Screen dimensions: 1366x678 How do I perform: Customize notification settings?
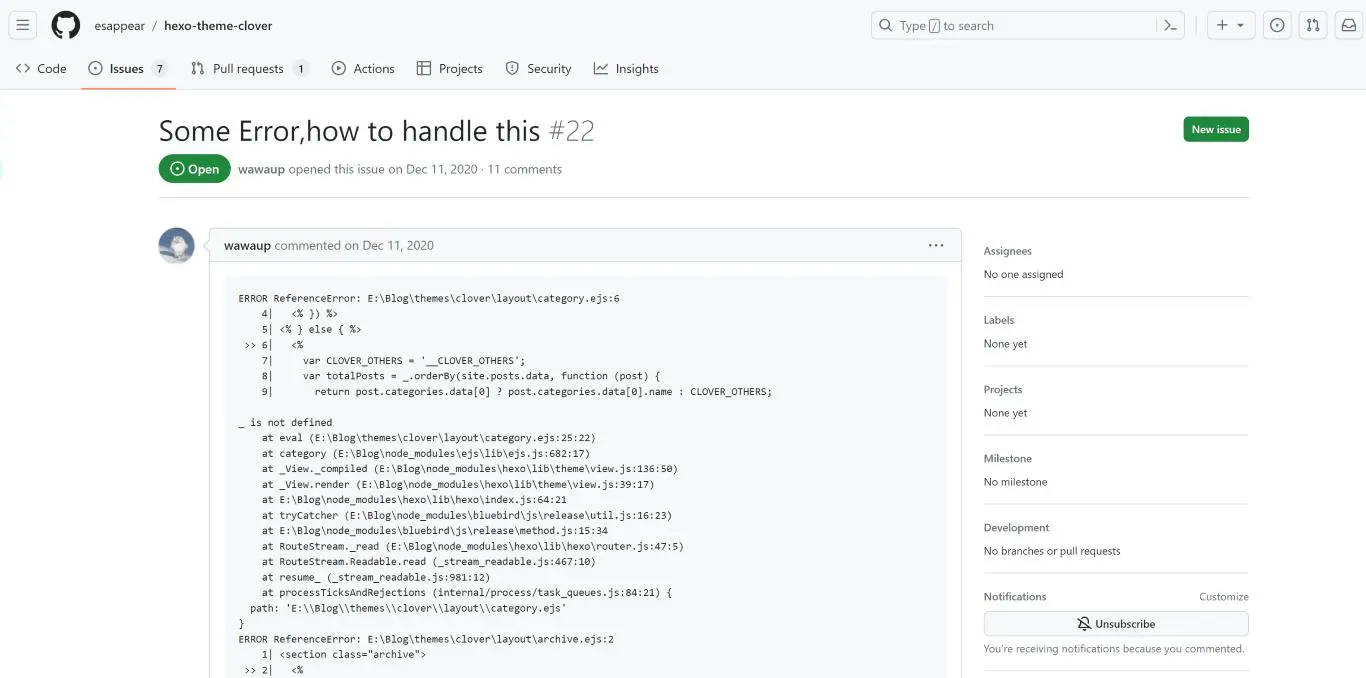[x=1223, y=597]
